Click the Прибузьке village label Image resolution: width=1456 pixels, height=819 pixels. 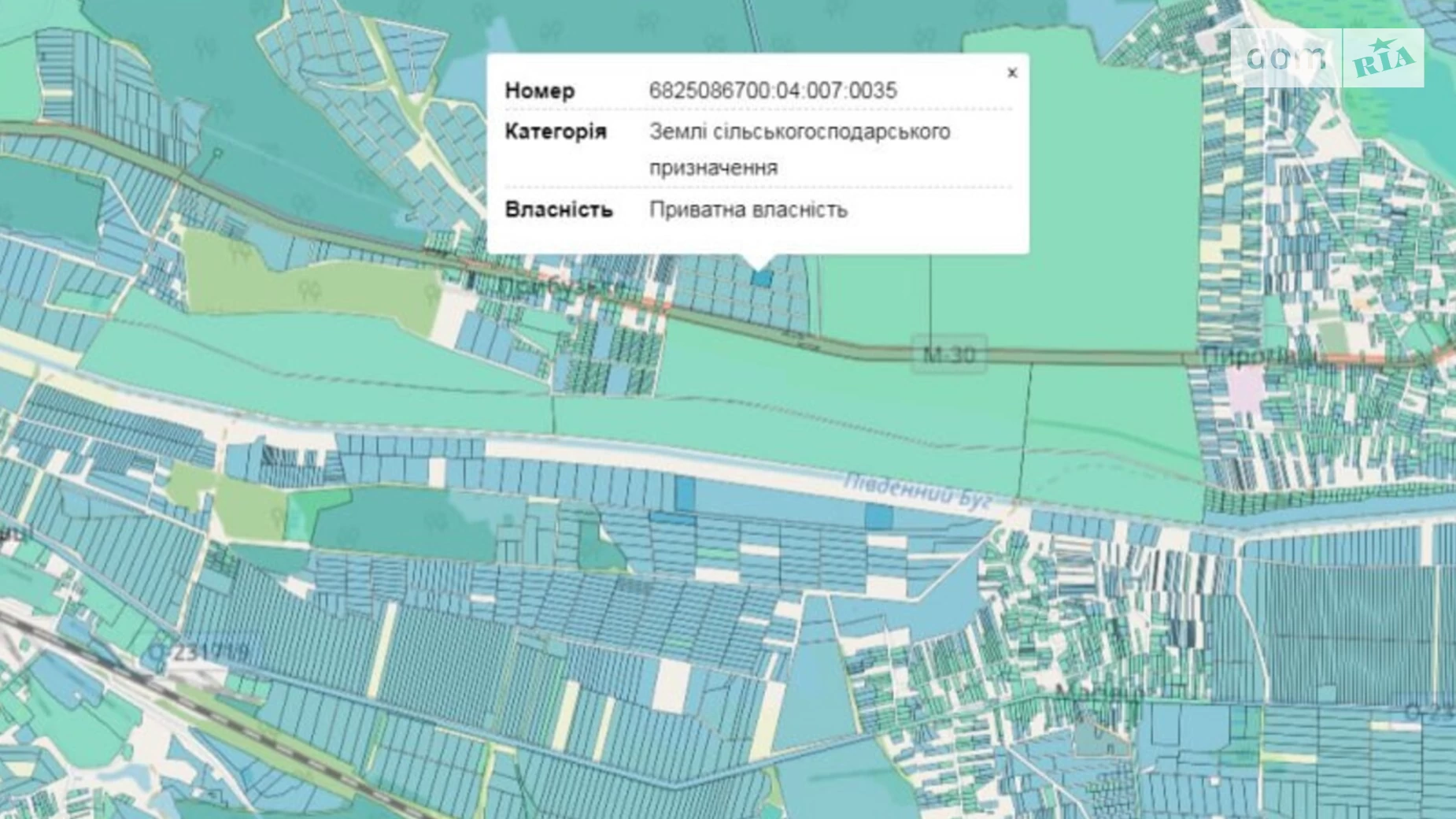(x=560, y=288)
